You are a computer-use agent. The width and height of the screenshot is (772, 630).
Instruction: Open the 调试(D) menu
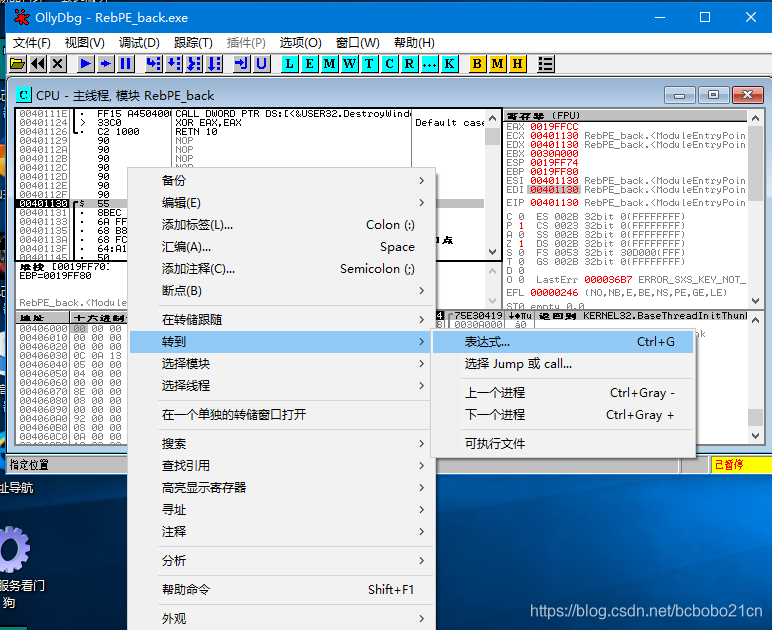pyautogui.click(x=139, y=43)
